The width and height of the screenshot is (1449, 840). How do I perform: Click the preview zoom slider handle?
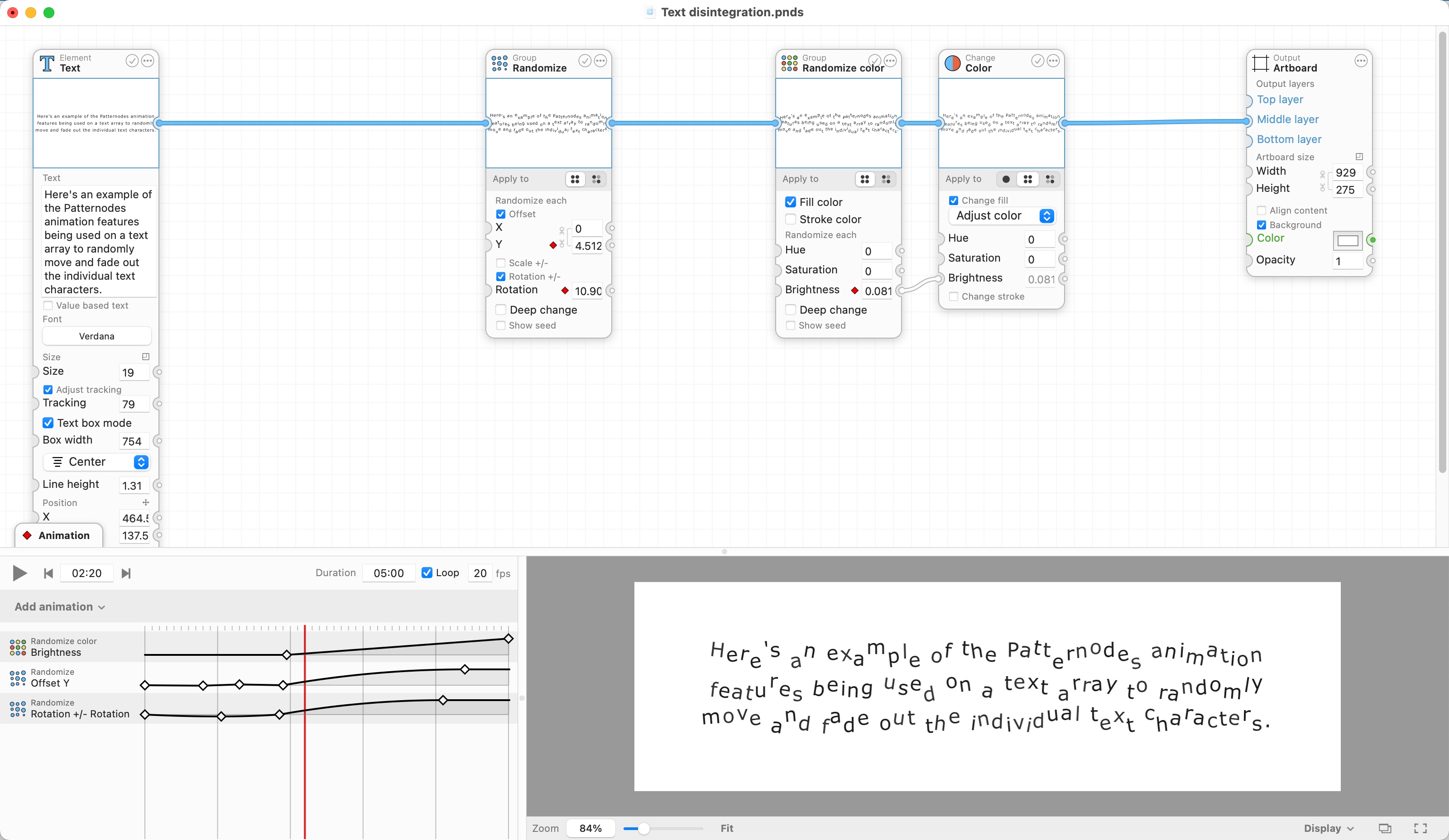644,829
